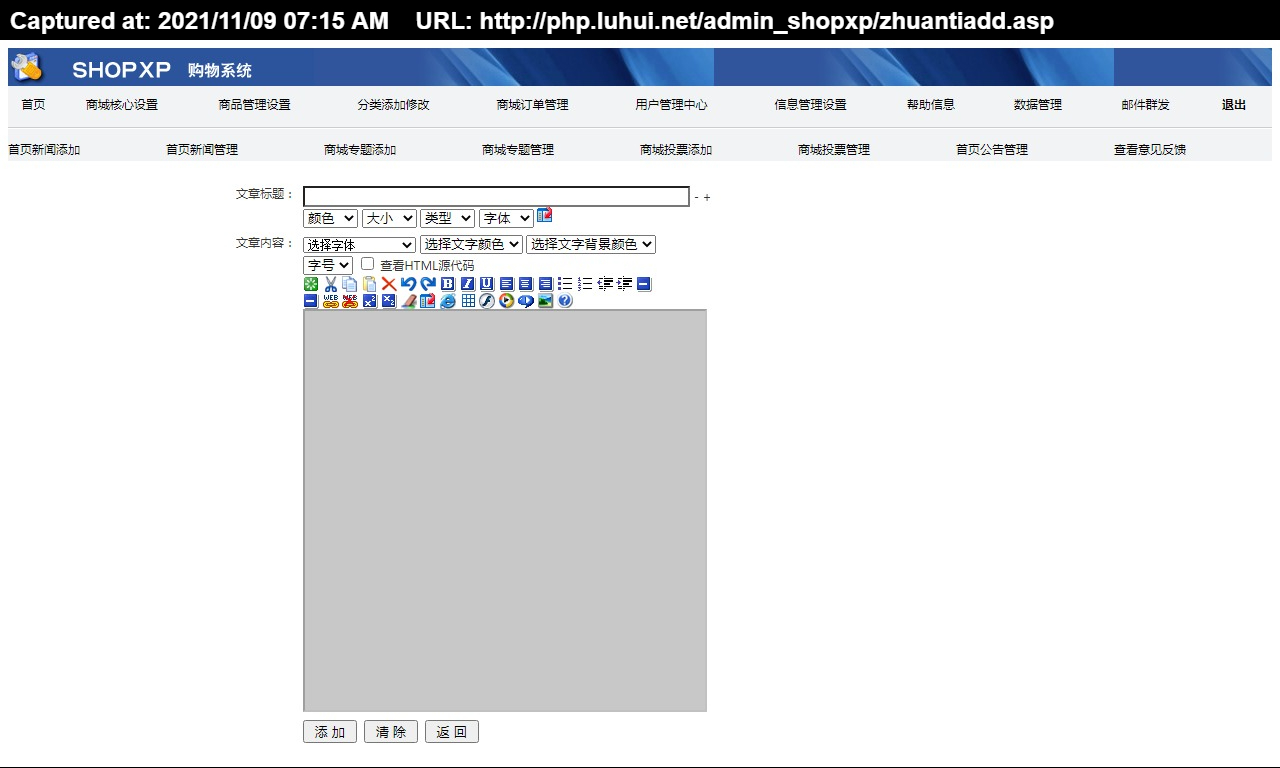This screenshot has width=1280, height=768.
Task: Open 邮件群发 menu
Action: pyautogui.click(x=1146, y=105)
